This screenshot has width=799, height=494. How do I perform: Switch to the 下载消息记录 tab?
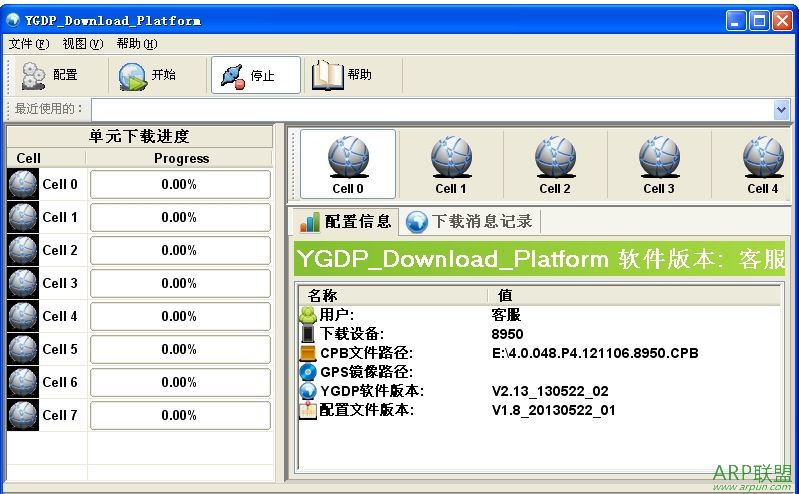[x=470, y=221]
